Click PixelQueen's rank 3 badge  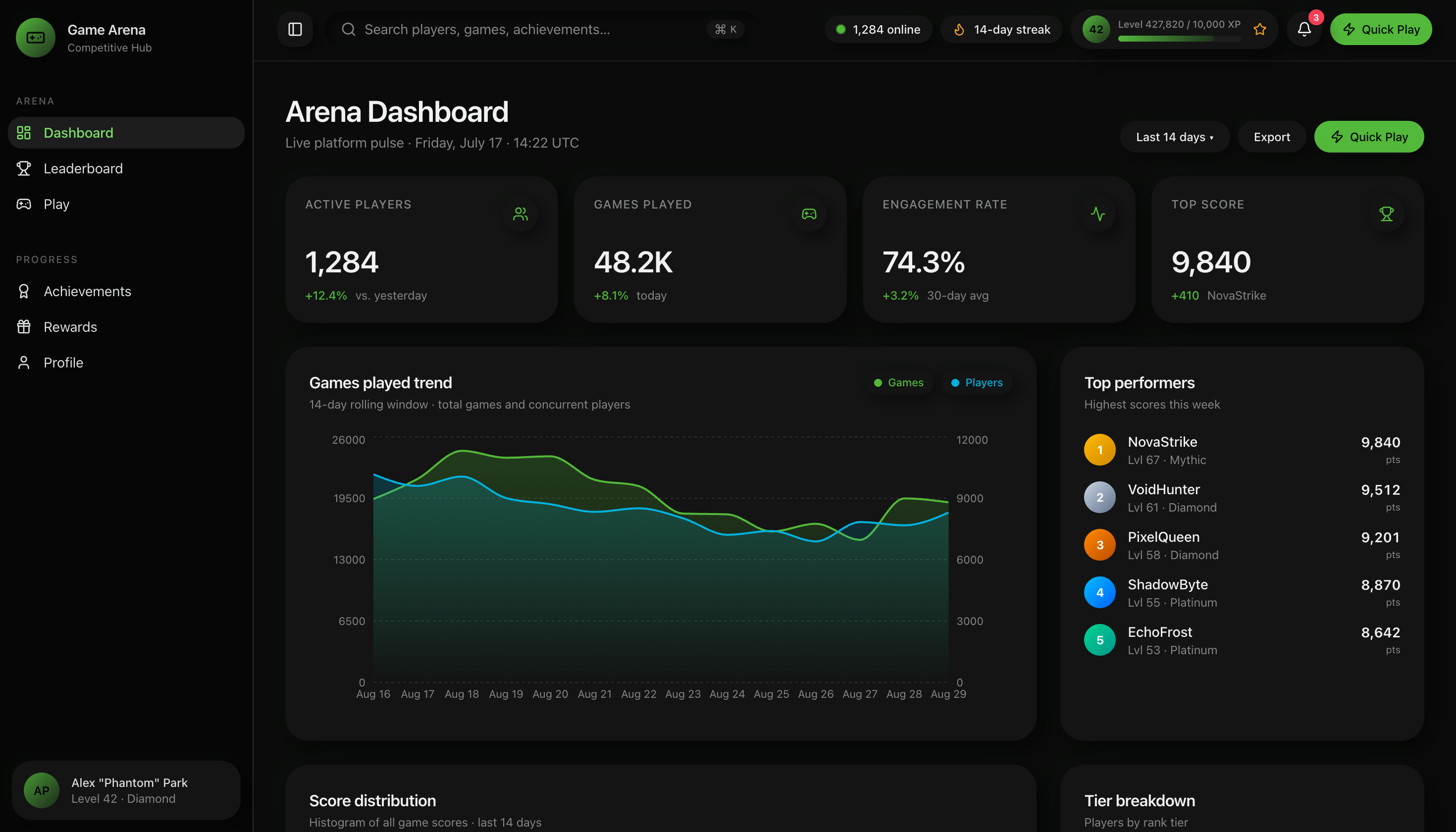(x=1099, y=545)
